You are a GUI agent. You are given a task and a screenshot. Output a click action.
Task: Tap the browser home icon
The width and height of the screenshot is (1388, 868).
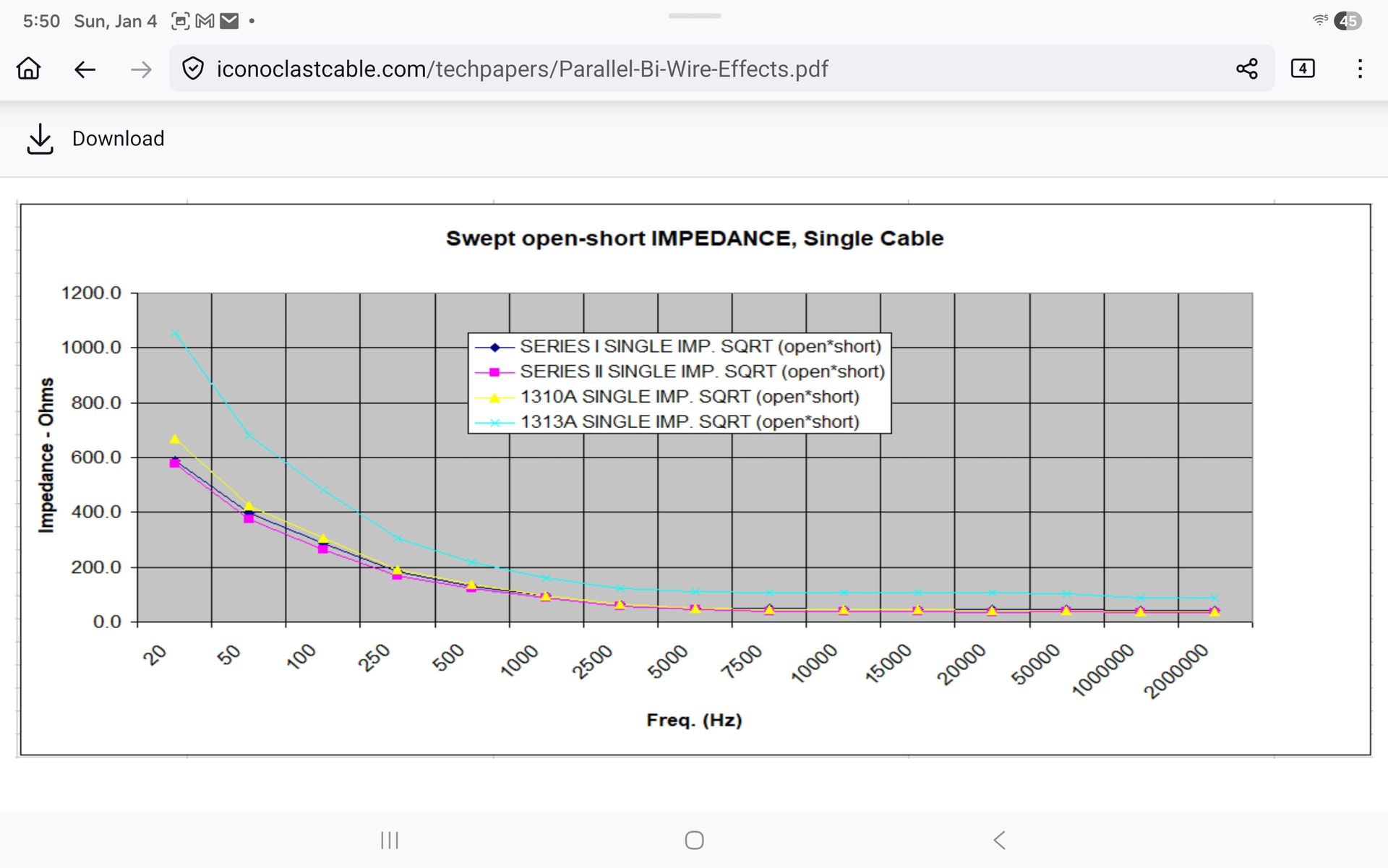coord(28,69)
